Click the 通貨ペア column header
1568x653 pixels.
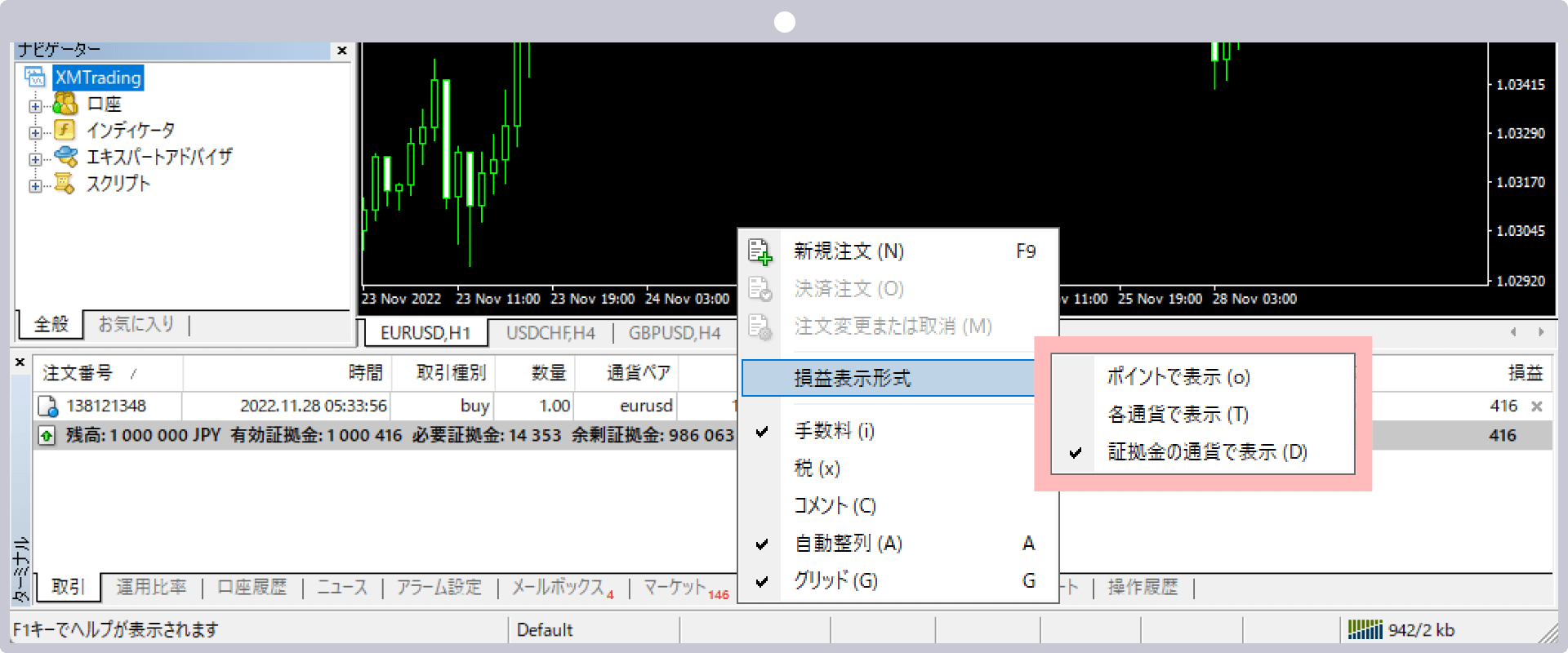tap(626, 373)
